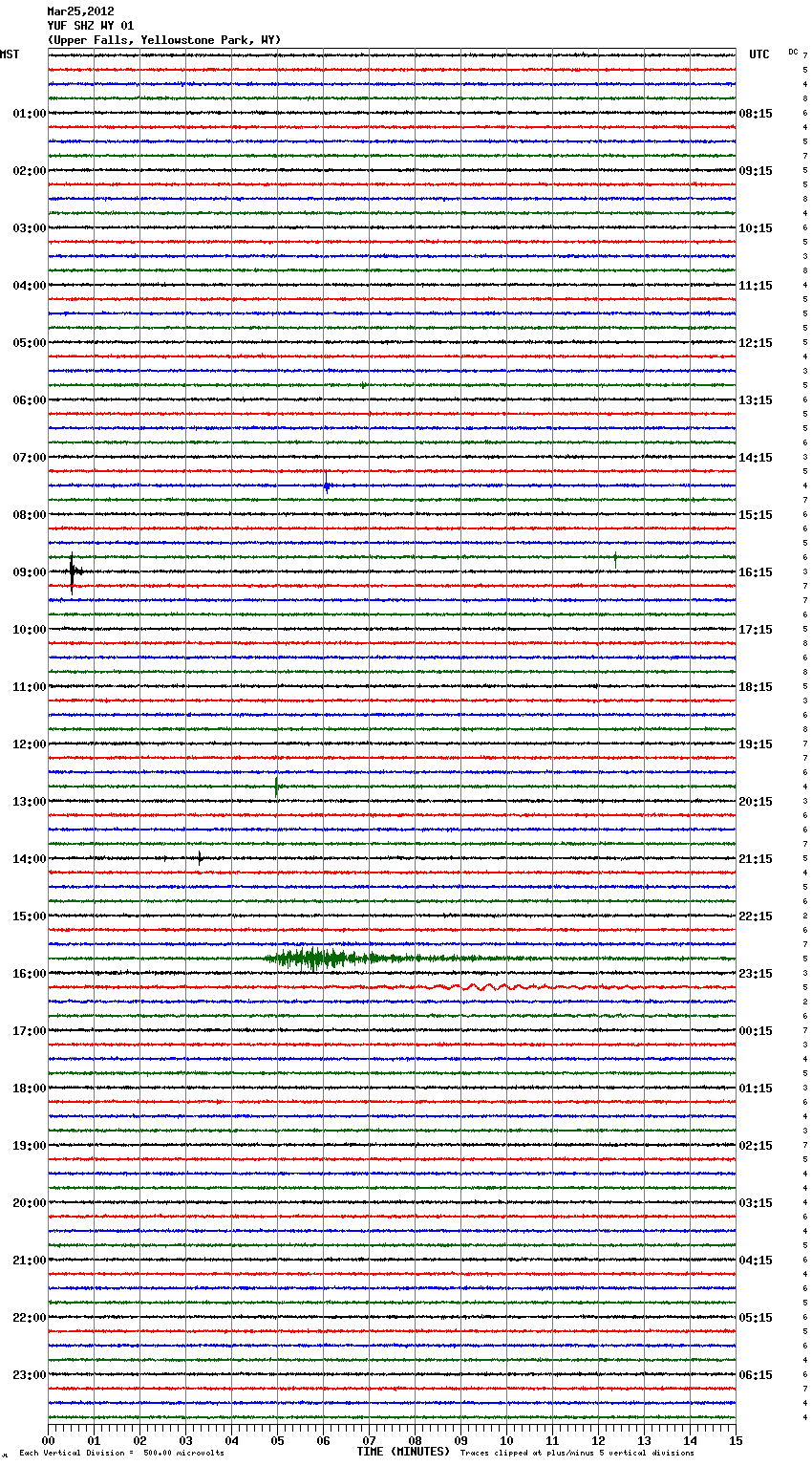Click the 02:15 UTC time label

click(x=756, y=1146)
